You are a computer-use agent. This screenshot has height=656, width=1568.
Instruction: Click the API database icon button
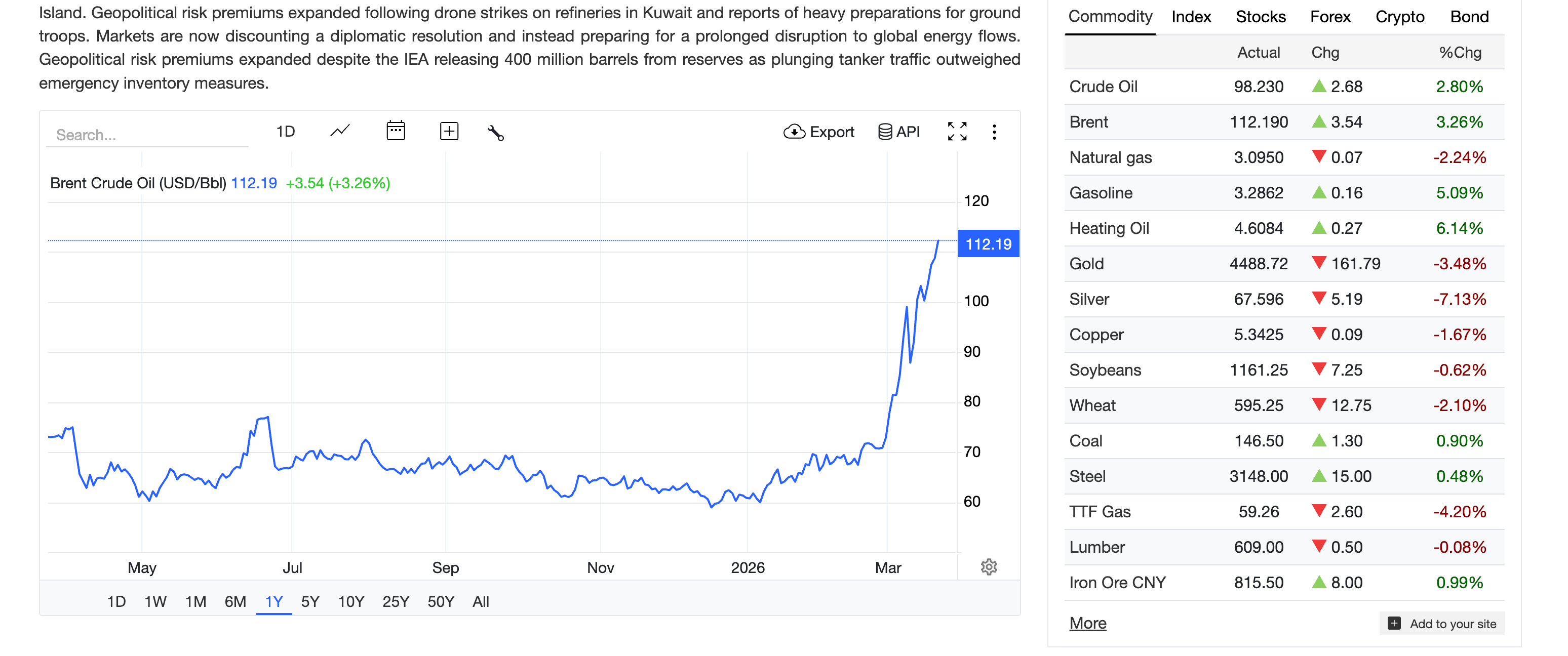tap(898, 132)
